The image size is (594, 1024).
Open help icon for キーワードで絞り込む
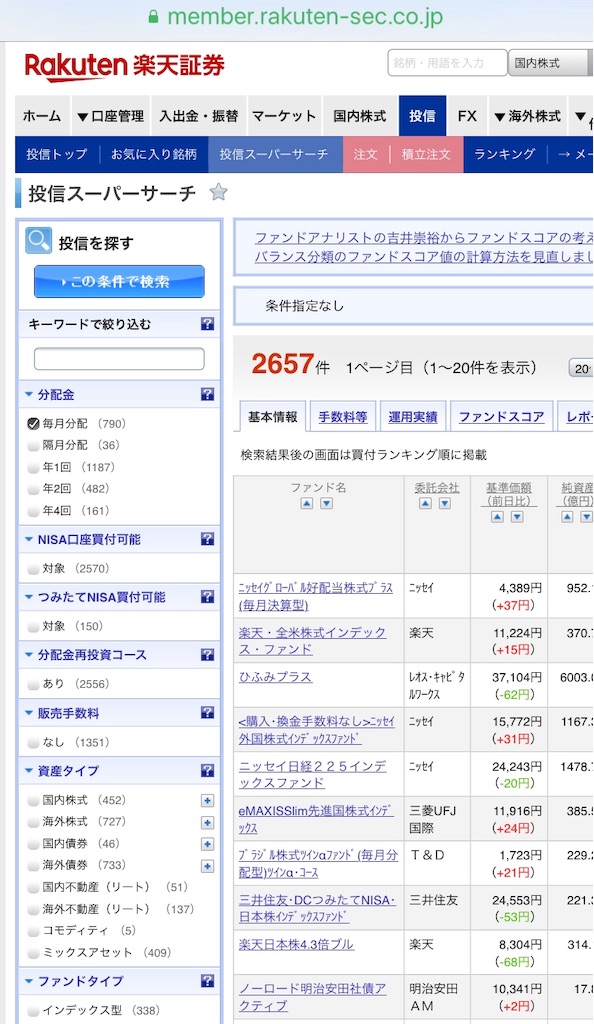coord(207,323)
